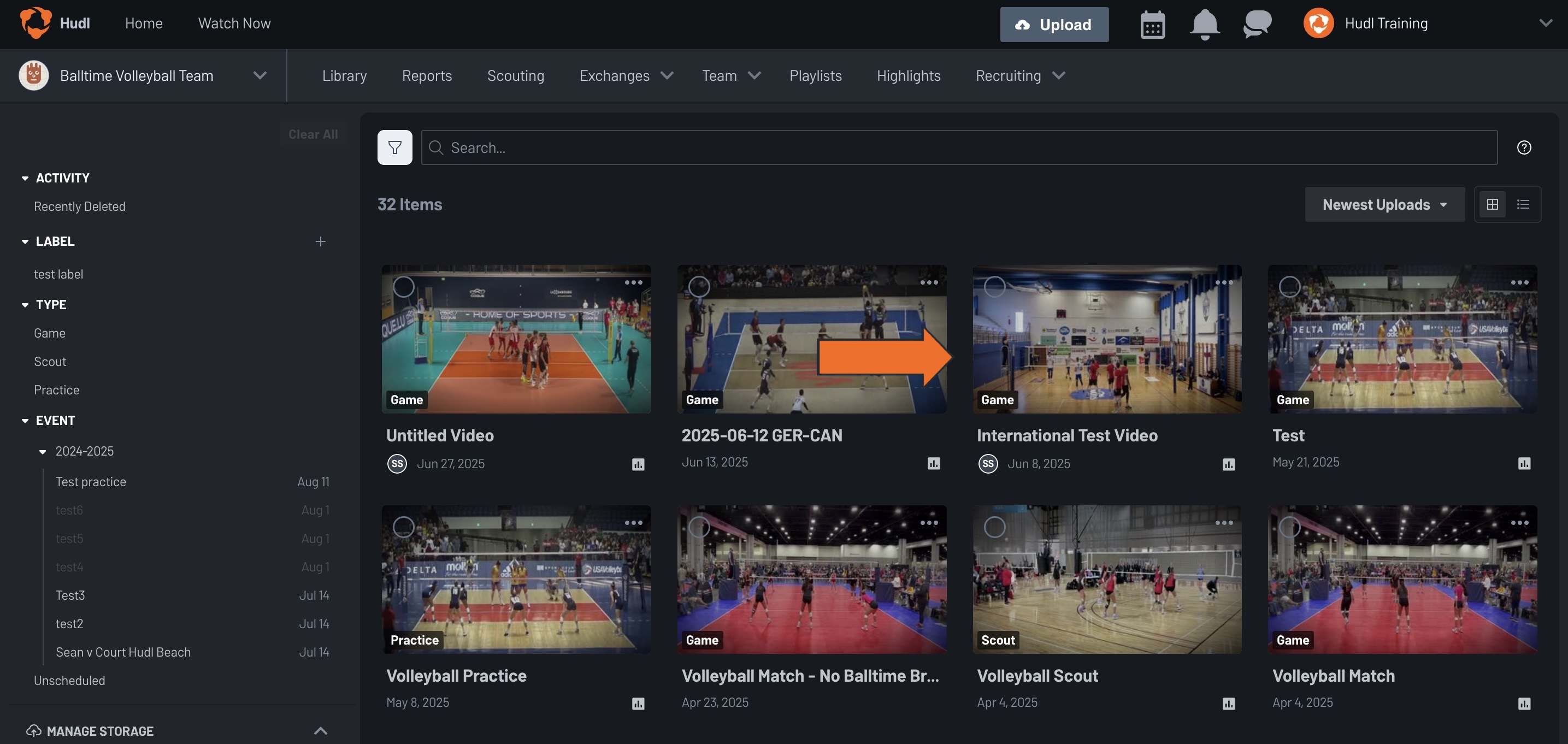Image resolution: width=1568 pixels, height=744 pixels.
Task: Open the Reports tab
Action: pyautogui.click(x=427, y=75)
